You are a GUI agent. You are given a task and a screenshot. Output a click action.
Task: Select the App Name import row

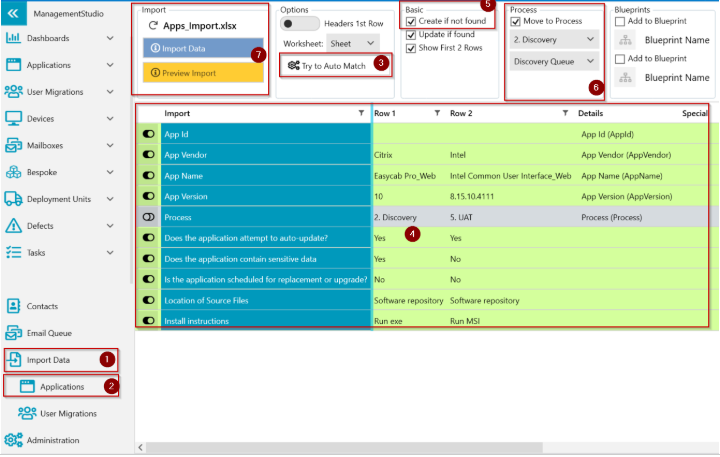pos(265,175)
